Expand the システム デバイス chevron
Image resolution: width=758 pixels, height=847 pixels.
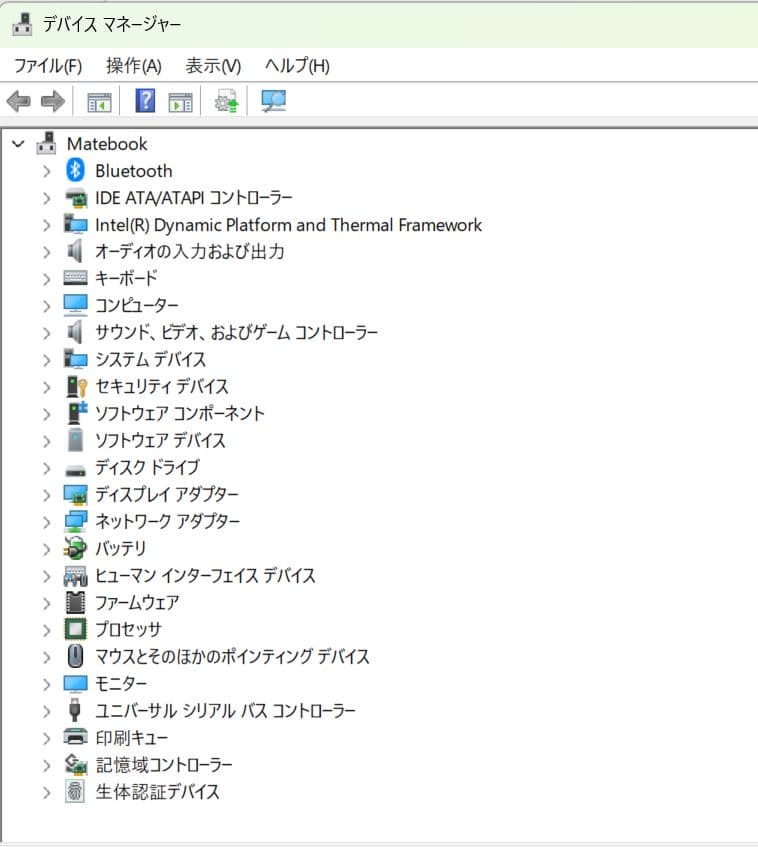coord(46,360)
